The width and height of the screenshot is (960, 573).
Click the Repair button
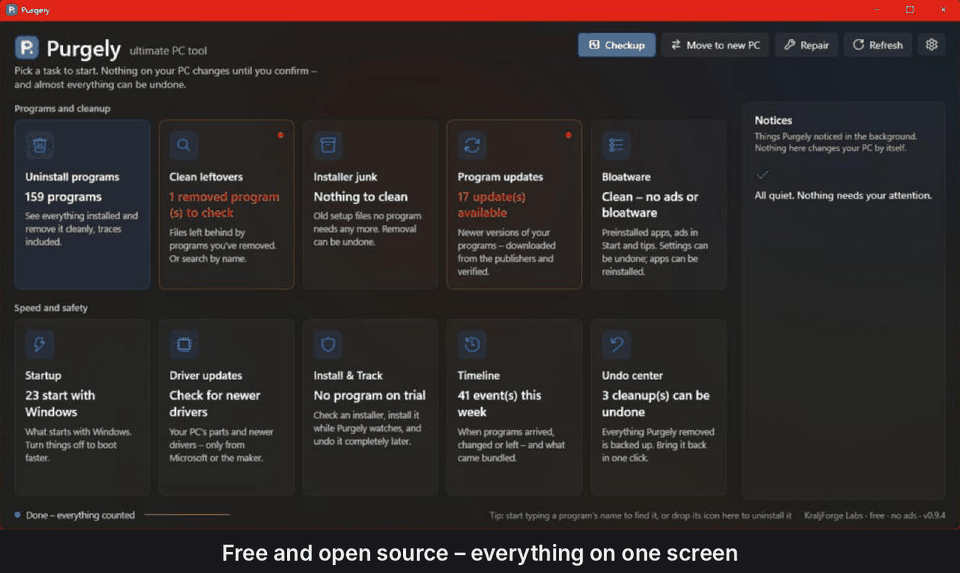(806, 45)
